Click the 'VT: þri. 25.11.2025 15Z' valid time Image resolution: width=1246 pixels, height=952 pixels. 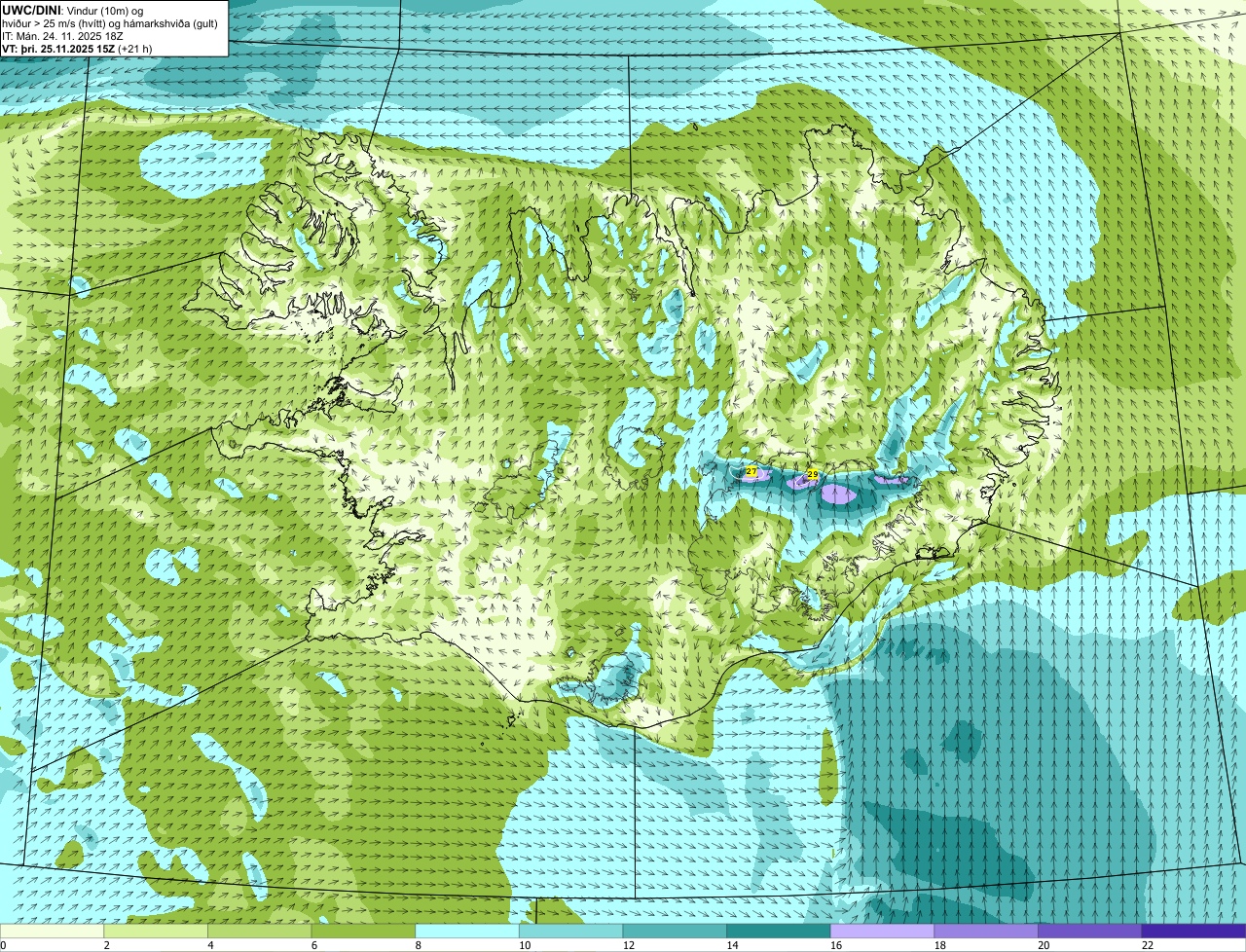pos(59,49)
